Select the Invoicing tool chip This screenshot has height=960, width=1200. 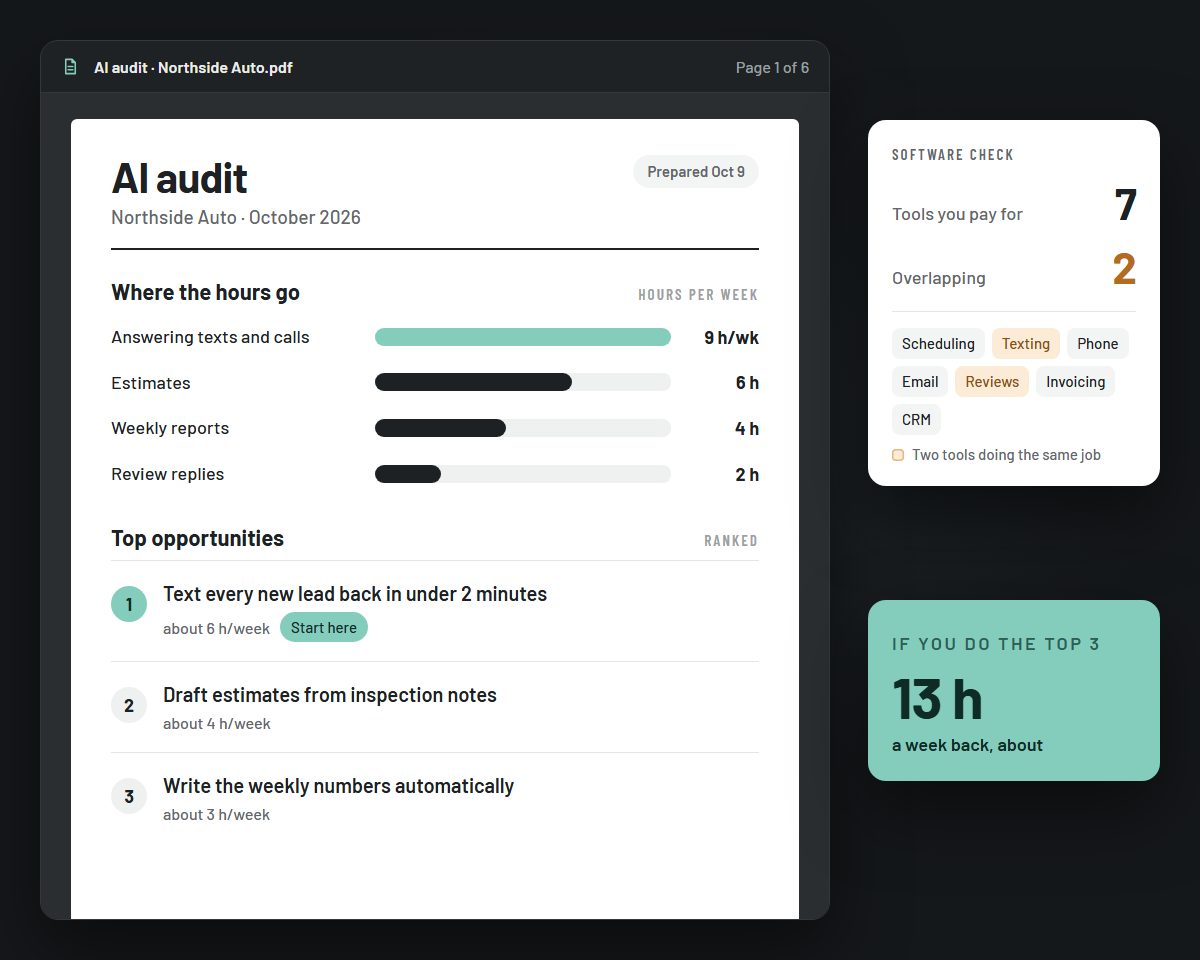(1075, 382)
